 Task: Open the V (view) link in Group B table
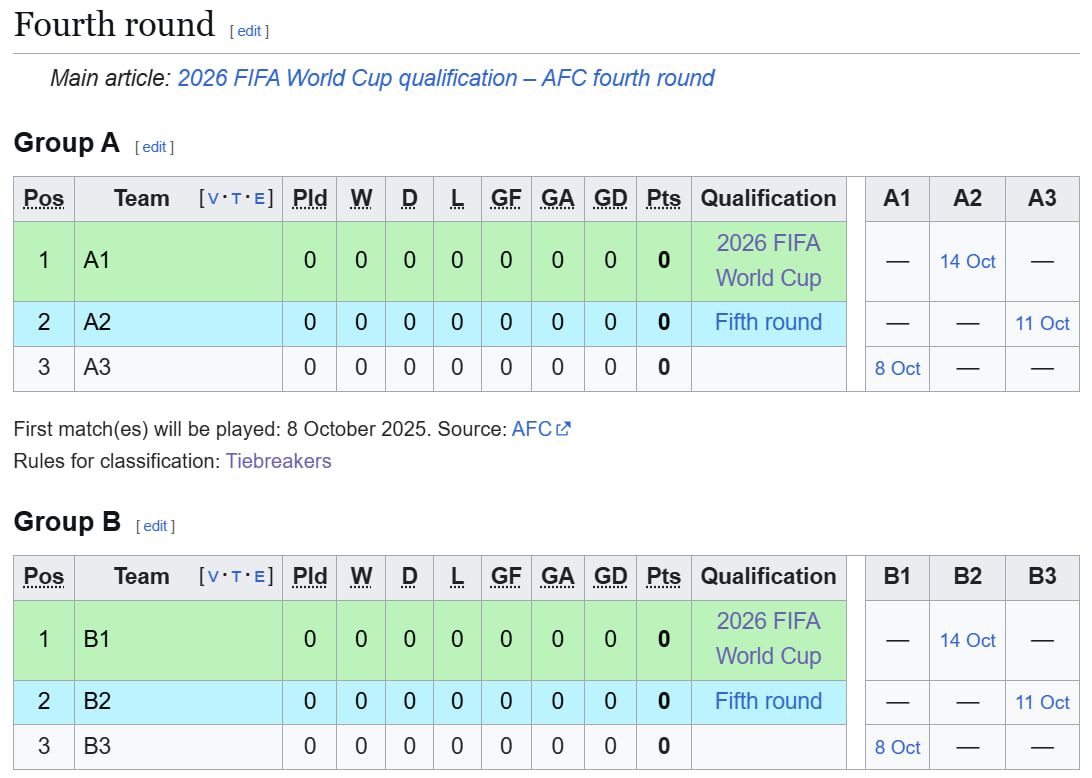(x=213, y=577)
